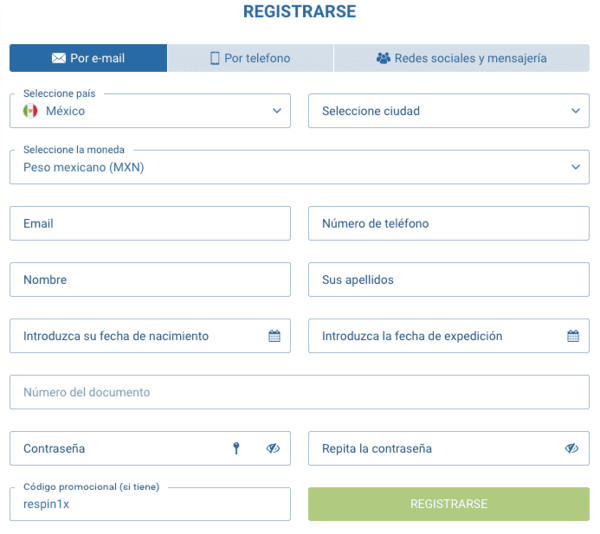Image resolution: width=600 pixels, height=534 pixels.
Task: Open the birth date calendar icon
Action: (274, 336)
